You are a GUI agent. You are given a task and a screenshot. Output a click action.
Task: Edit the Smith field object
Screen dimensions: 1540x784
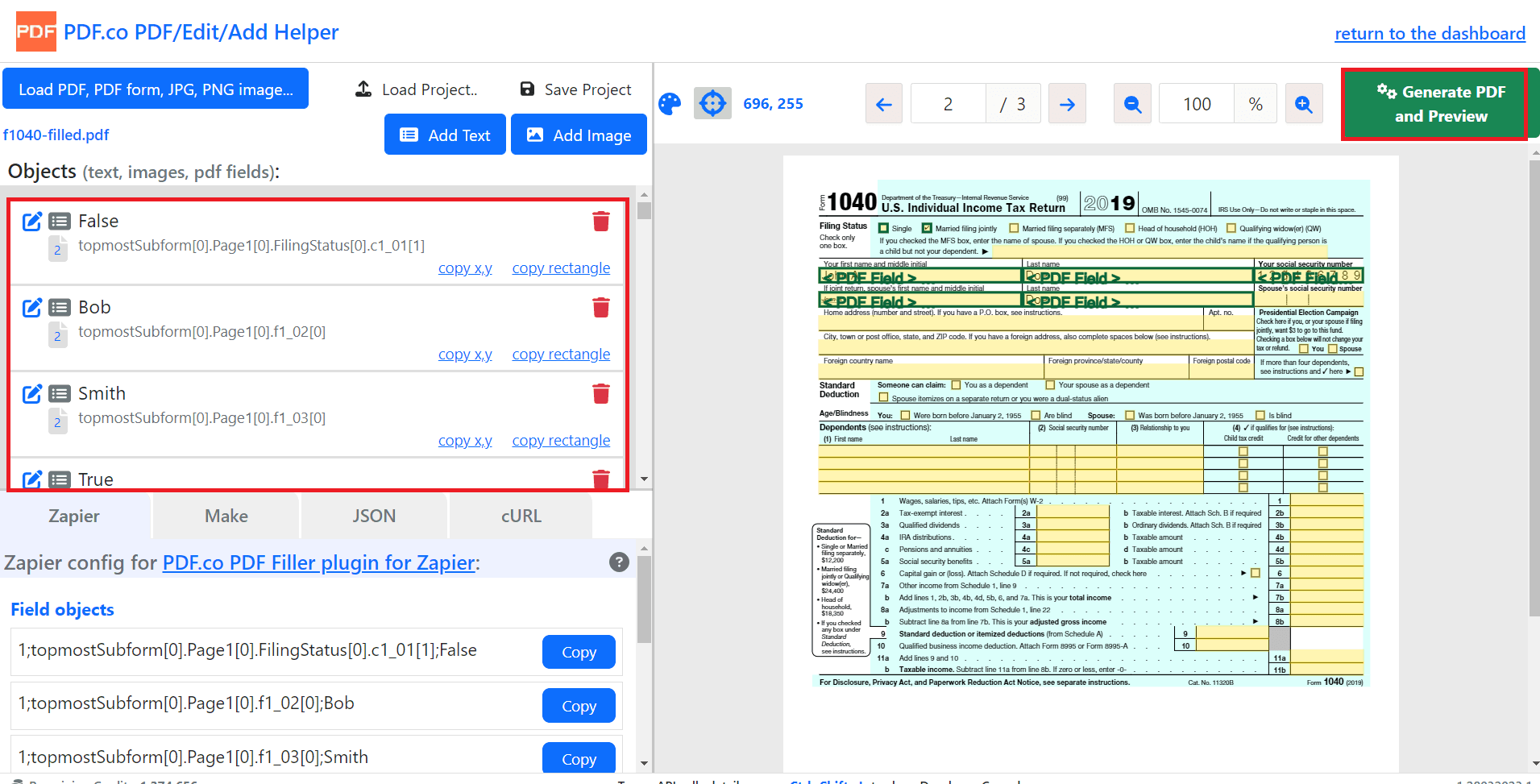[x=32, y=394]
